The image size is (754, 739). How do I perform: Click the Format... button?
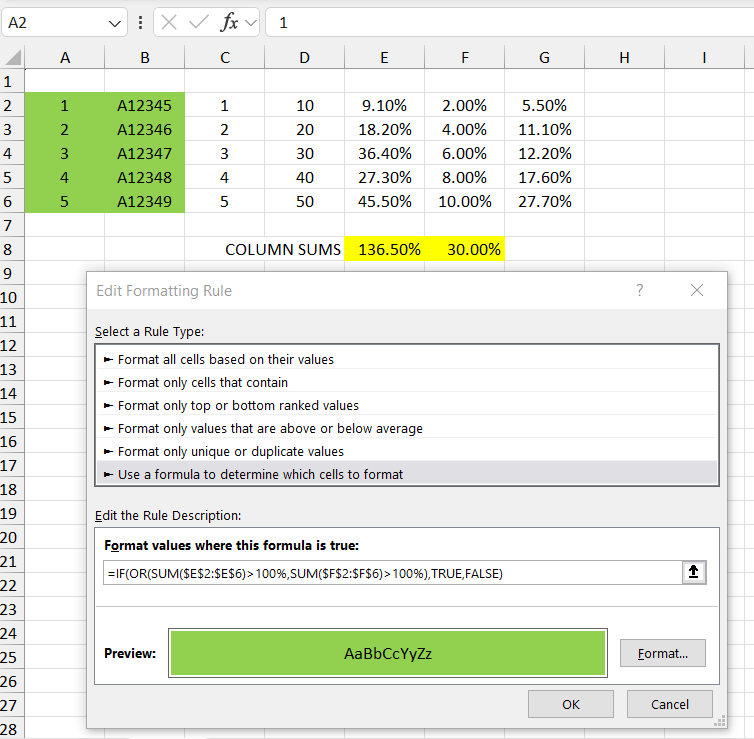663,653
